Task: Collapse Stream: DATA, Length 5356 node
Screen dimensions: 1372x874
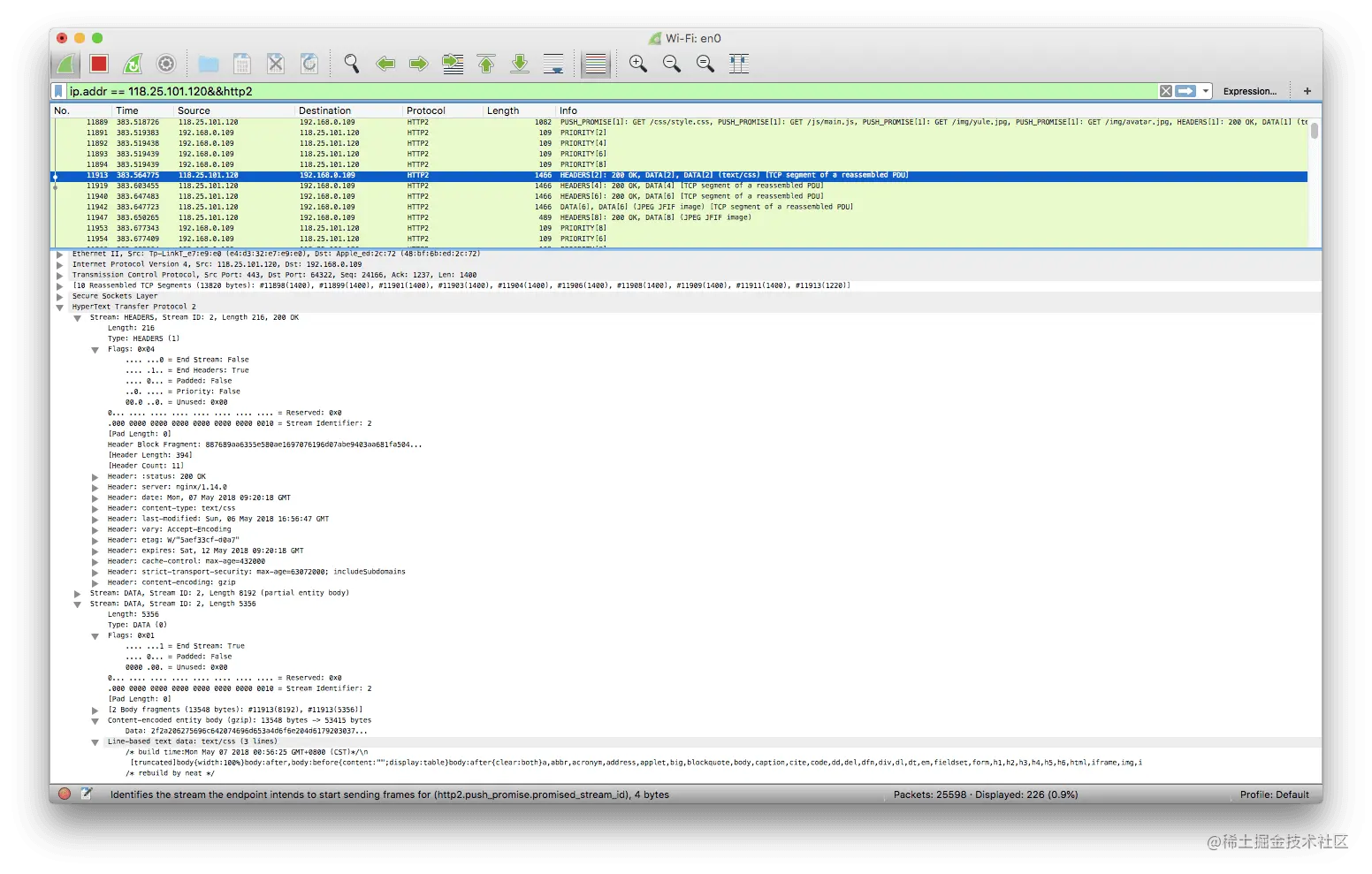Action: tap(78, 604)
